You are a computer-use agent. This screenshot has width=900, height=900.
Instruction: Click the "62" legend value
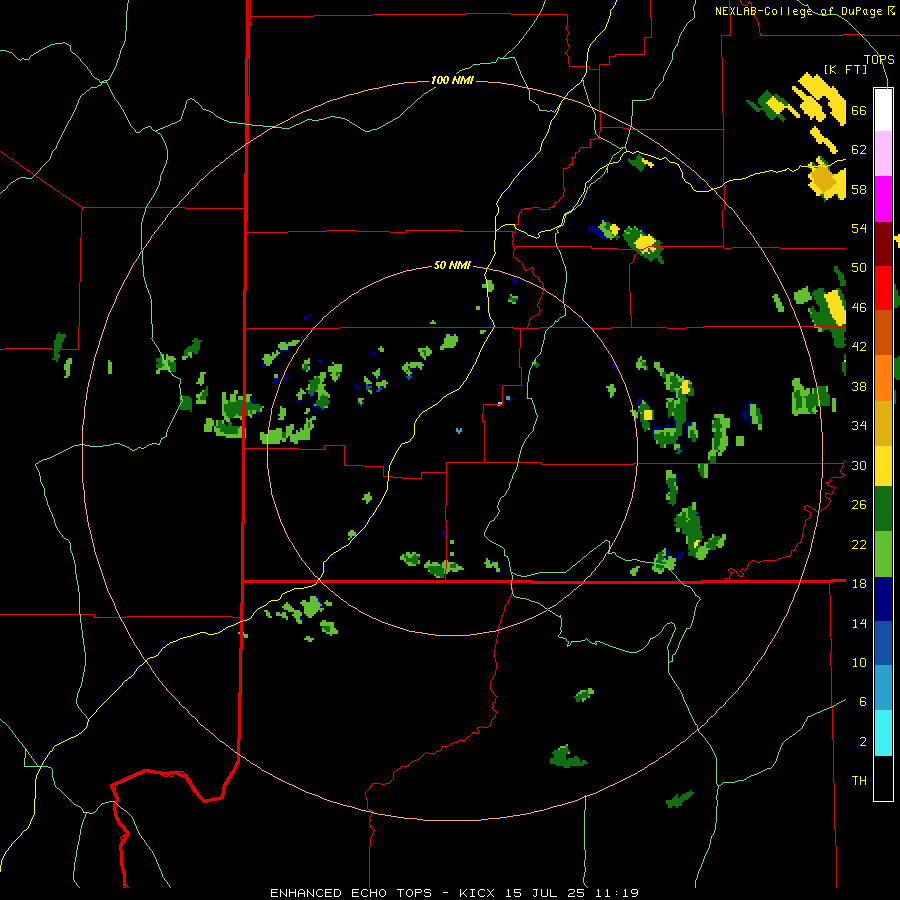tap(859, 150)
